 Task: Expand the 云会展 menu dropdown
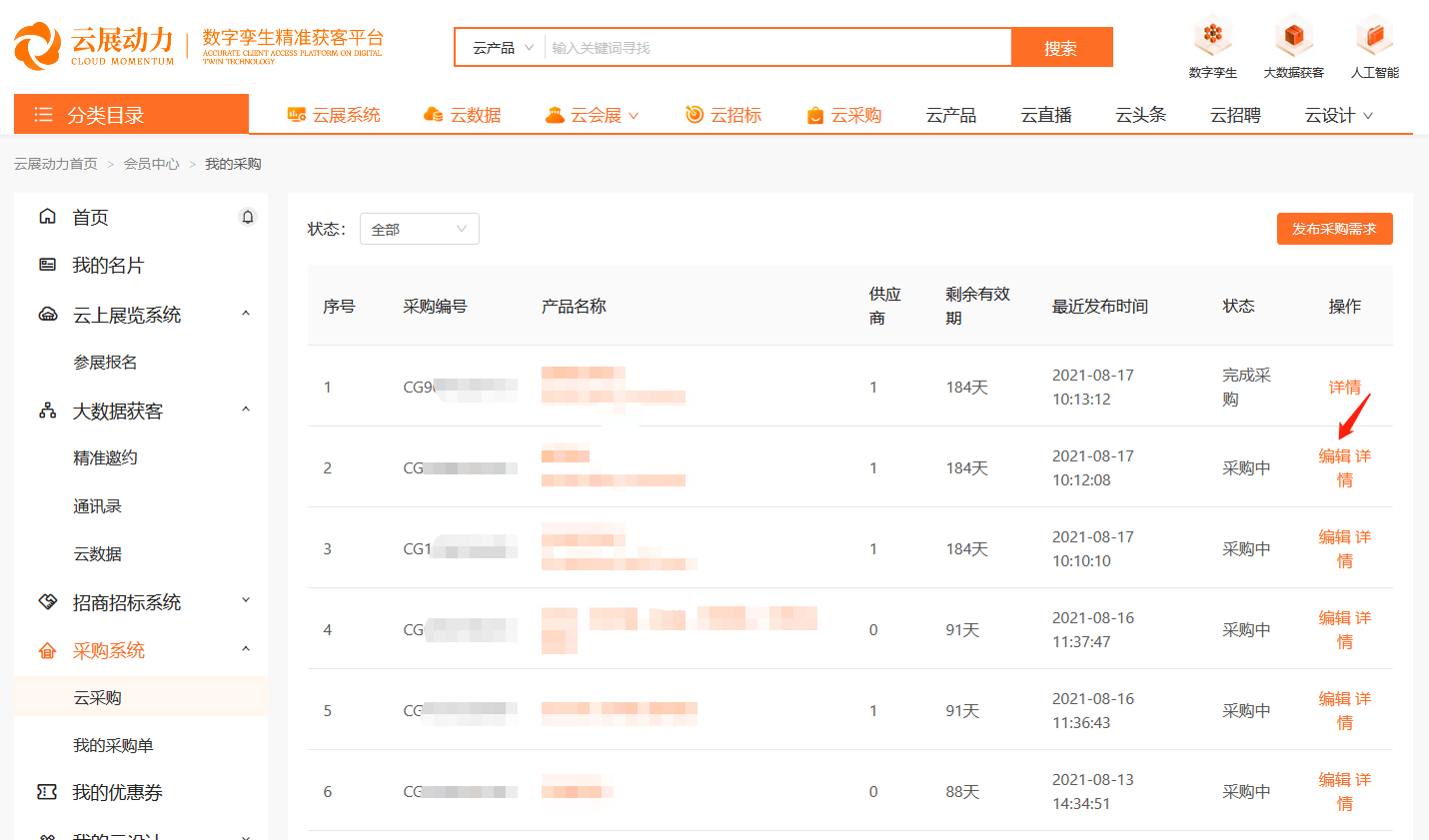593,114
